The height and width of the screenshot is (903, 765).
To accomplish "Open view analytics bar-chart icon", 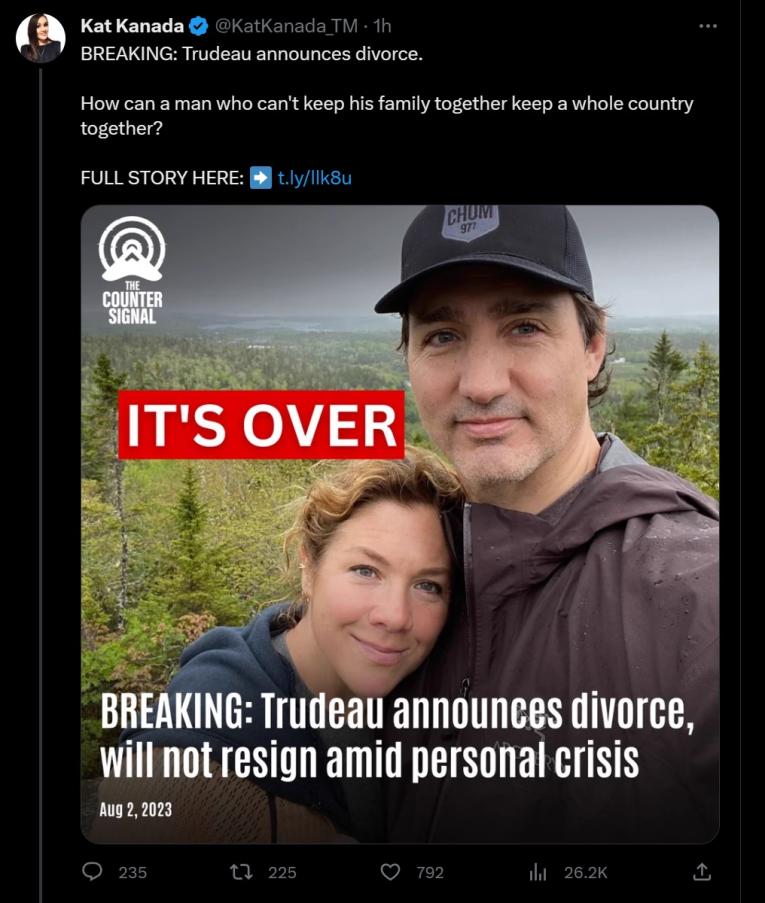I will 537,872.
